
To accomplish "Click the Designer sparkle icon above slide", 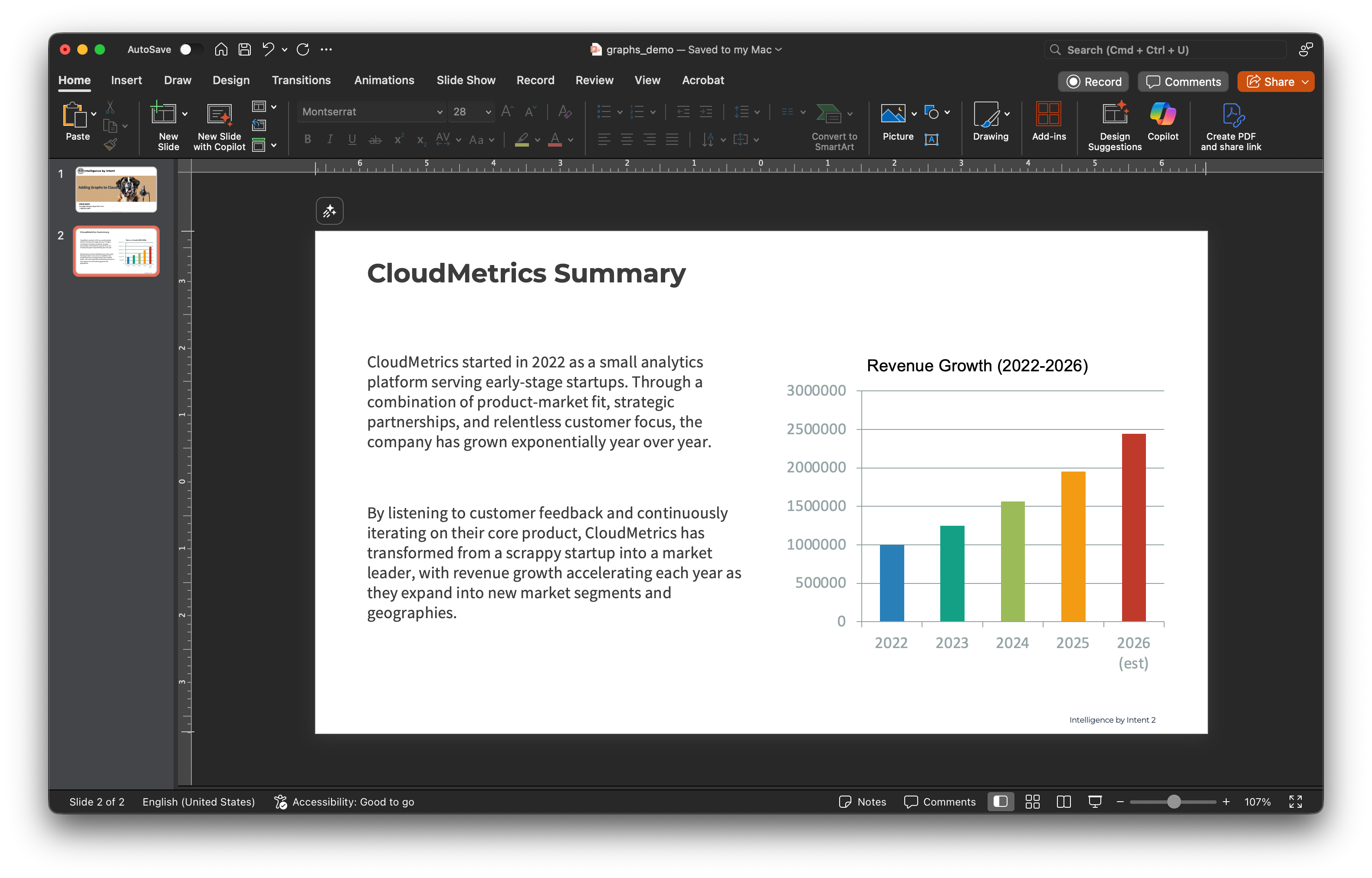I will [x=330, y=212].
